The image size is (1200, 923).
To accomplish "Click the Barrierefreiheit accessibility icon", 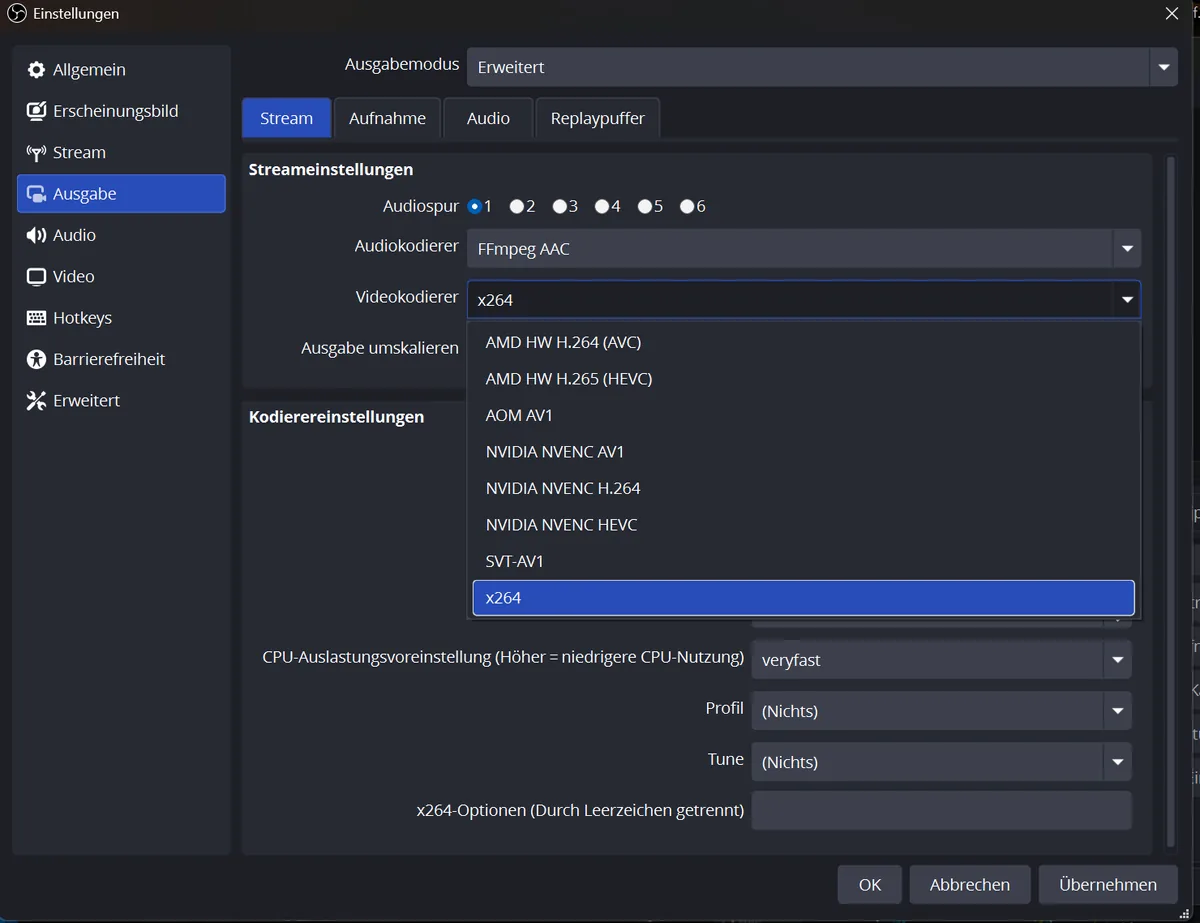I will (36, 359).
